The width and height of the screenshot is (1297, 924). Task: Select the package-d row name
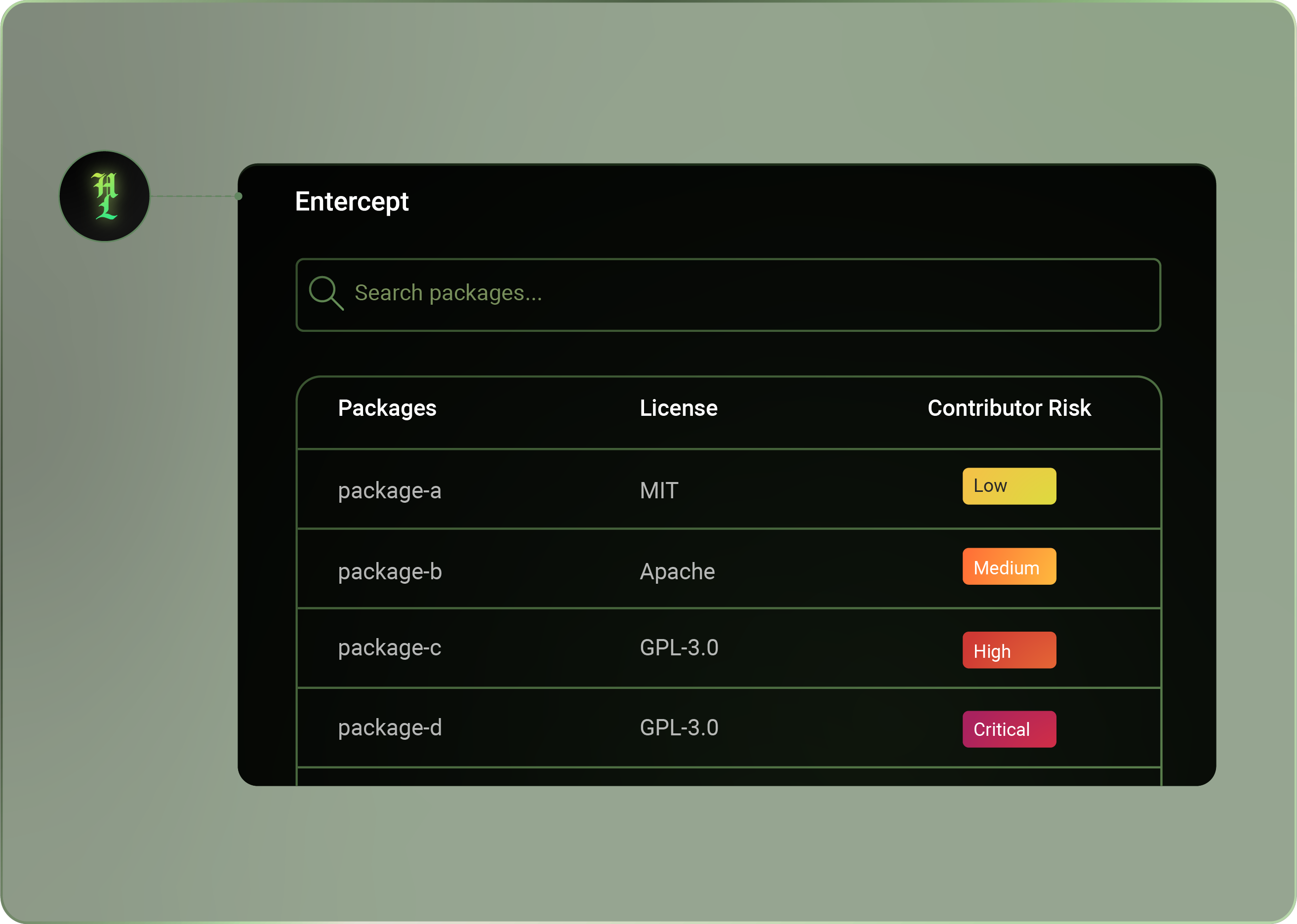click(x=390, y=728)
